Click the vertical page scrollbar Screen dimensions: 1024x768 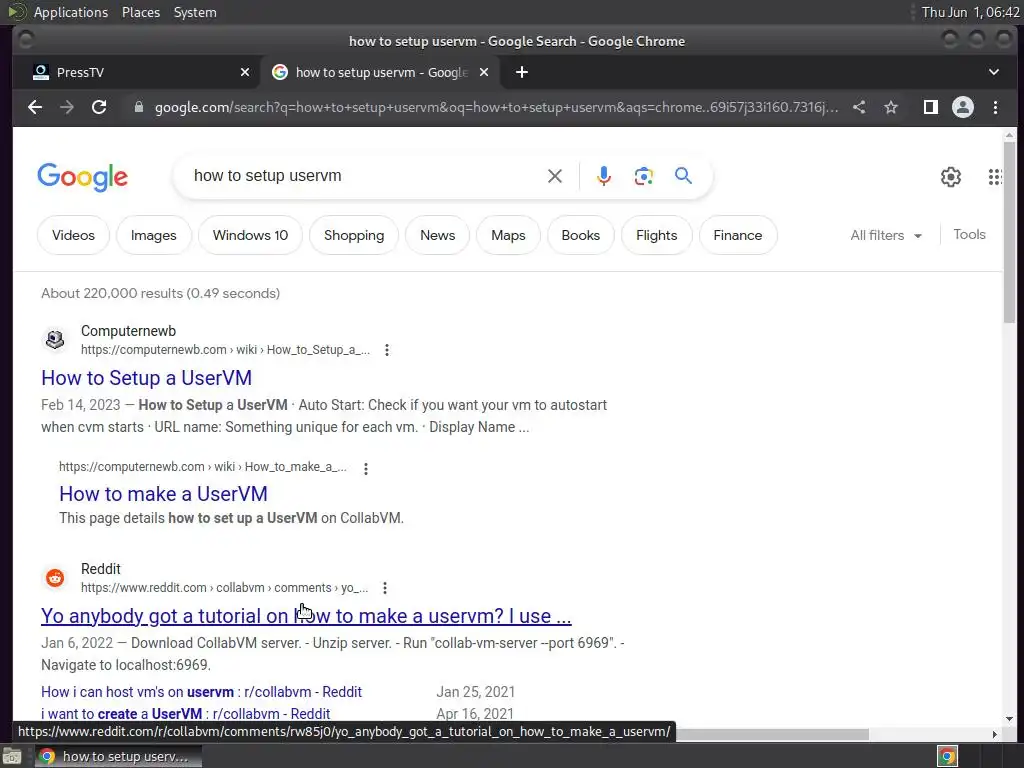[x=1010, y=232]
